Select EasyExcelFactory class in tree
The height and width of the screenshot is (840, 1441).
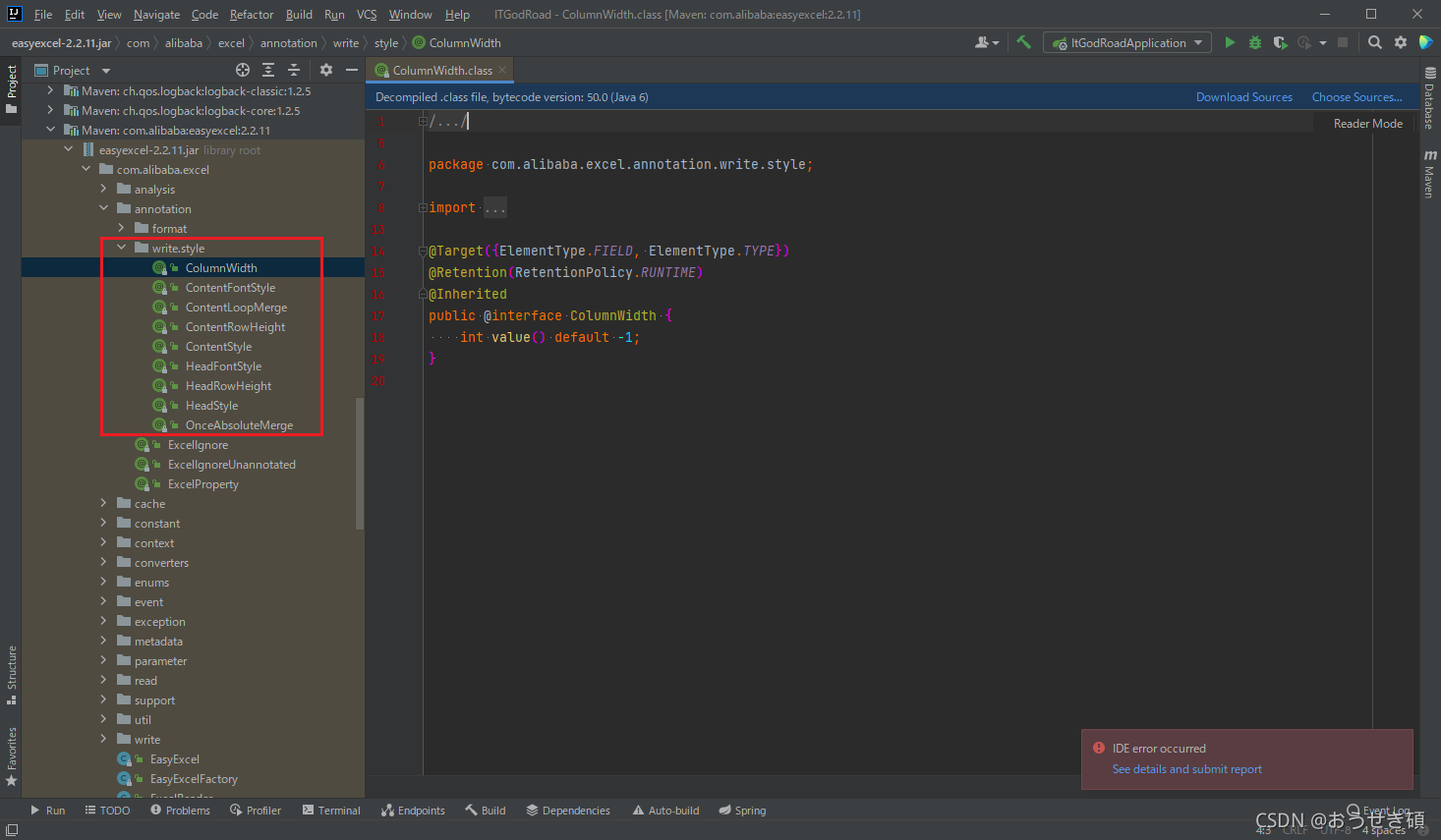tap(194, 778)
